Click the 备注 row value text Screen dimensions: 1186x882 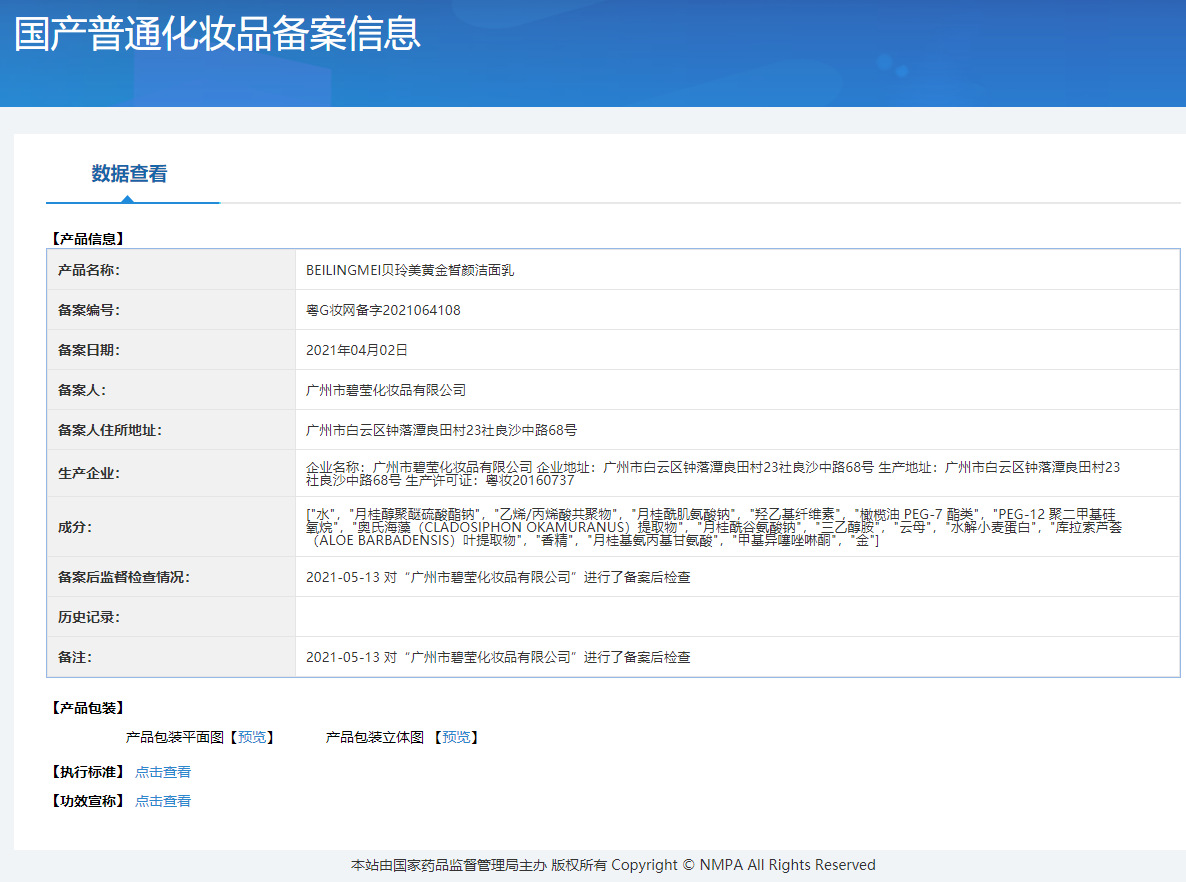pyautogui.click(x=498, y=657)
